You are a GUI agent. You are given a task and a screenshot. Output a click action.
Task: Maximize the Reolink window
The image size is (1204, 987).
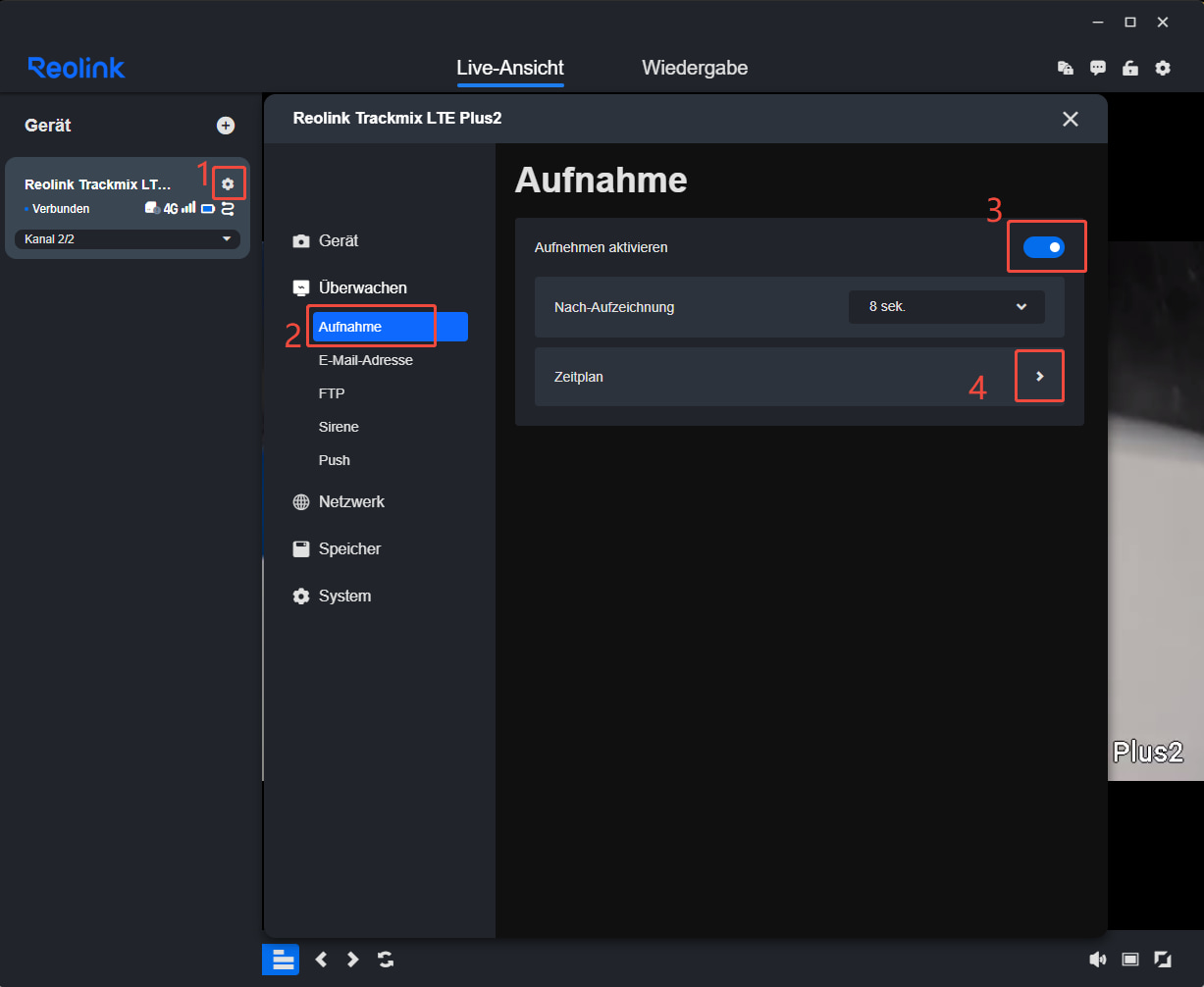click(1130, 22)
